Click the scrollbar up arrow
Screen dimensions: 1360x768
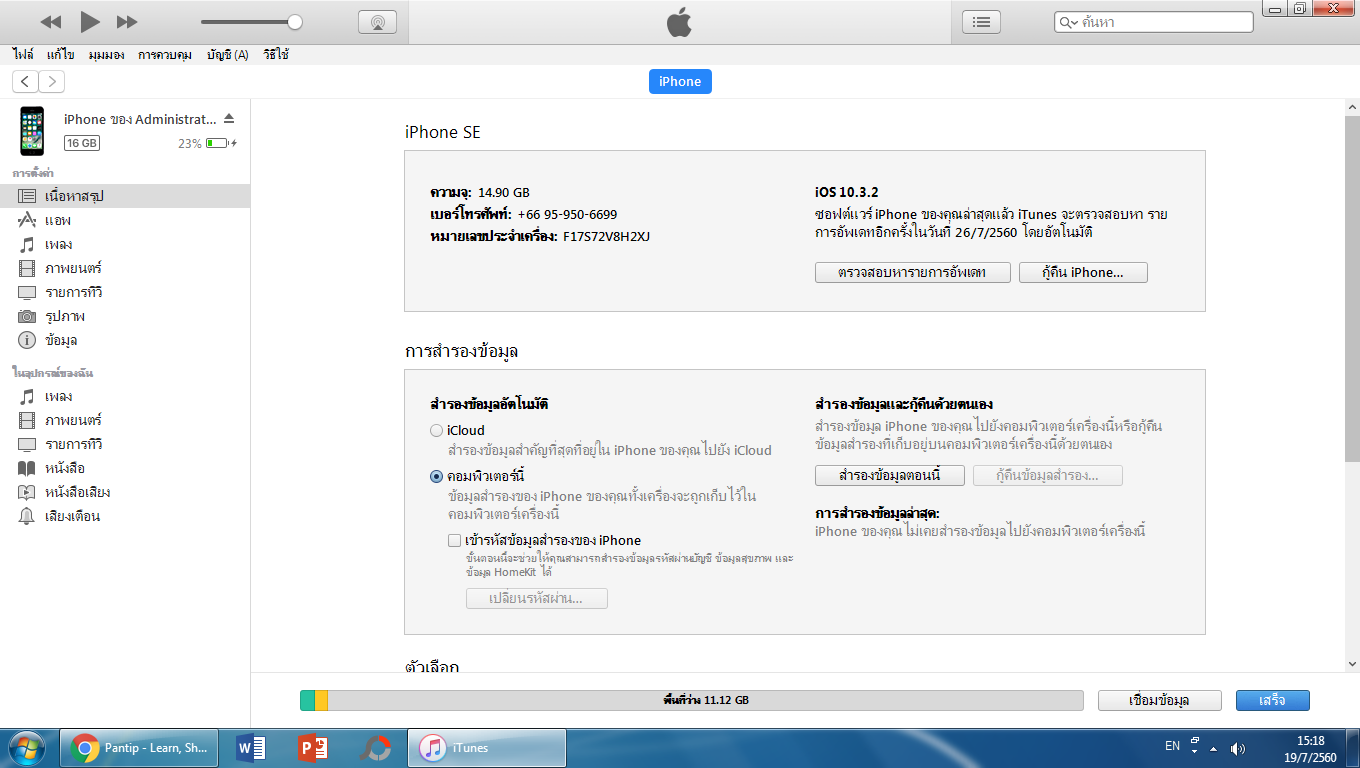point(1352,107)
